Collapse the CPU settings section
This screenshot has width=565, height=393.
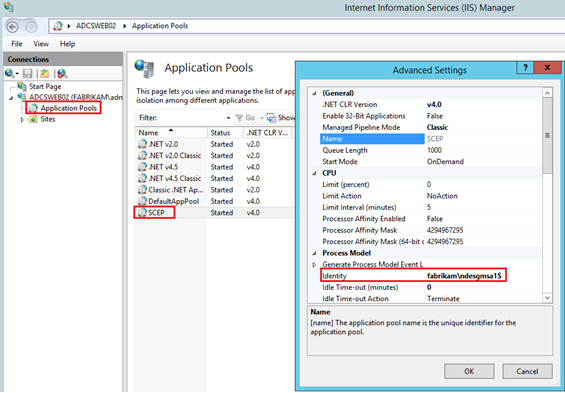point(314,173)
